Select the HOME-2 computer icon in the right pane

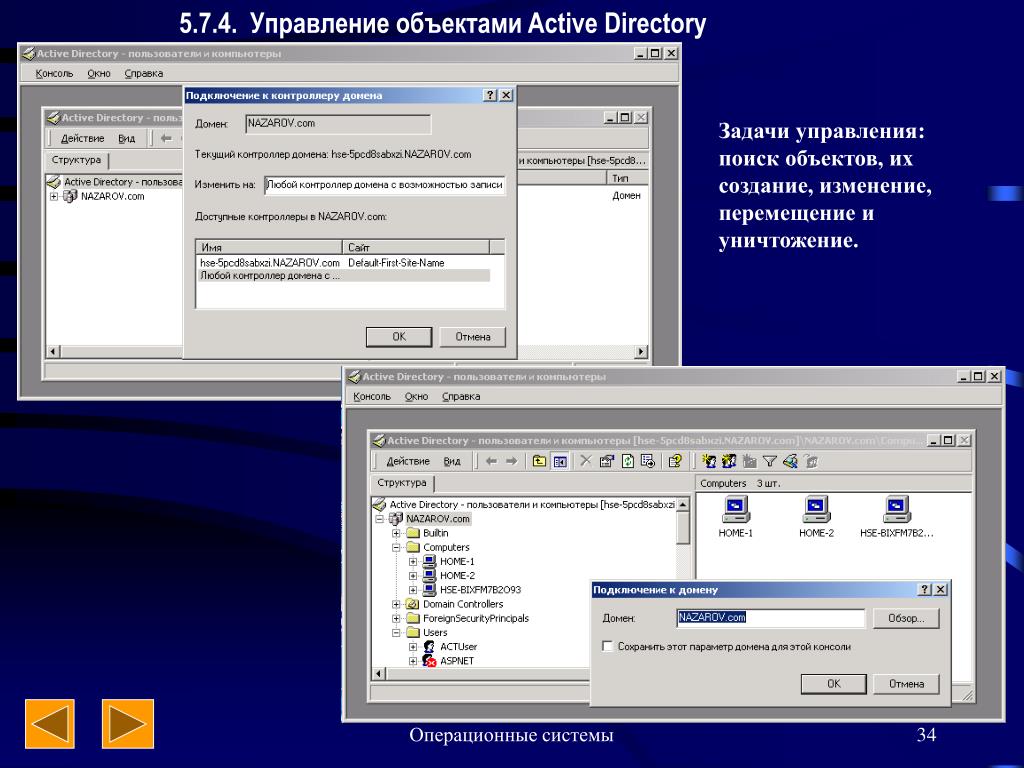(816, 509)
